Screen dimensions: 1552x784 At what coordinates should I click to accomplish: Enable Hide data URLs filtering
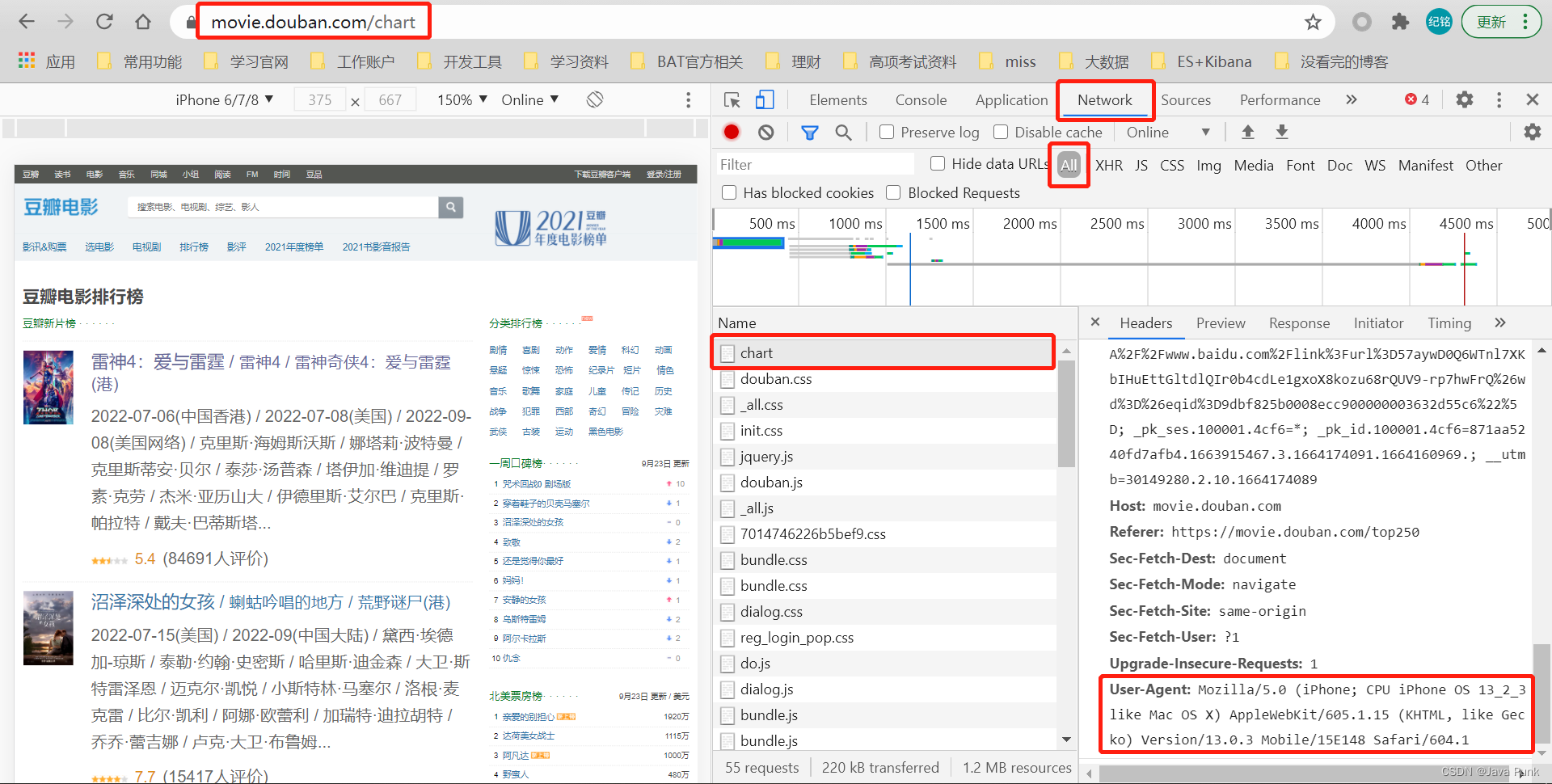938,163
